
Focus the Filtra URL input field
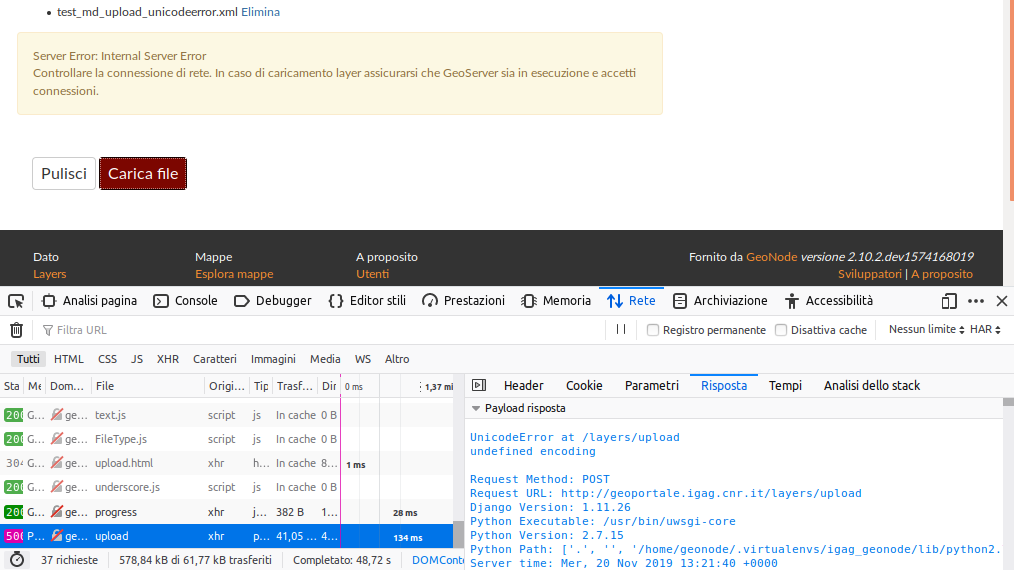pyautogui.click(x=320, y=330)
